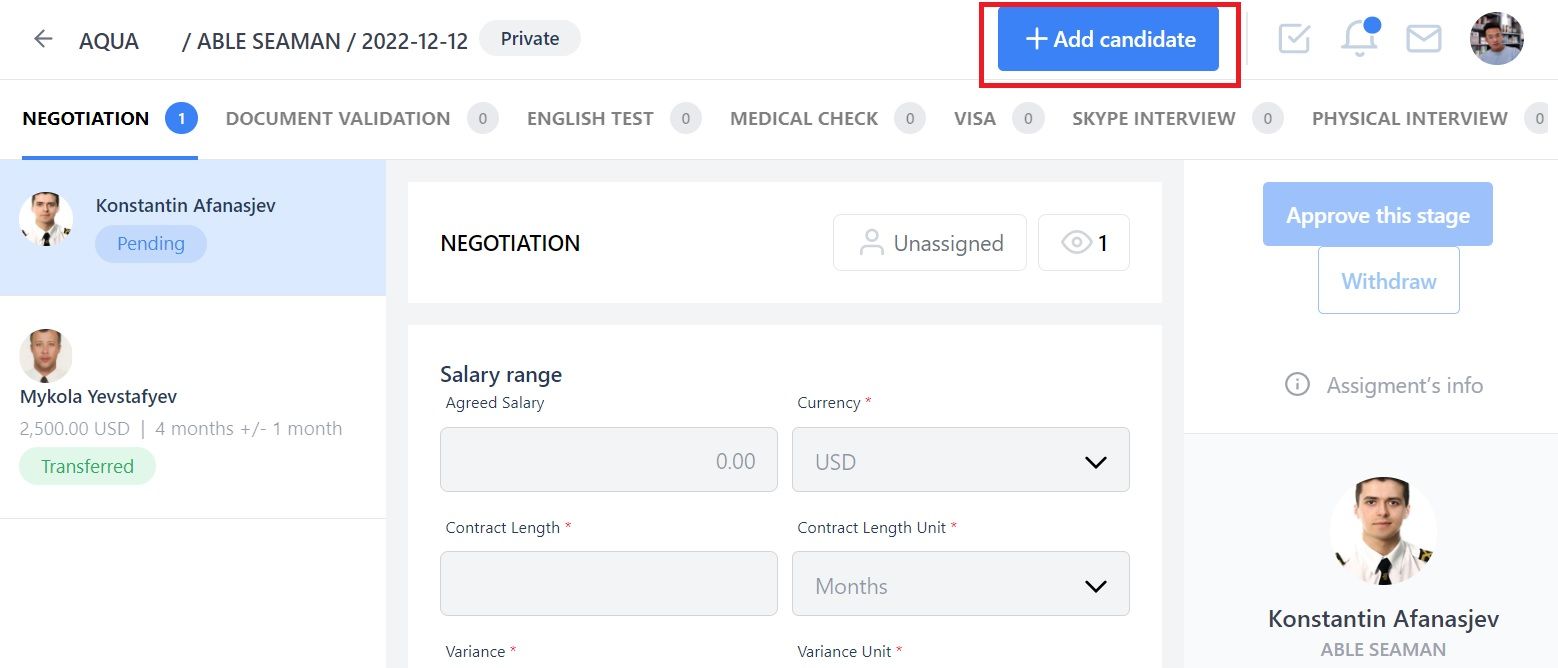Image resolution: width=1558 pixels, height=668 pixels.
Task: Click the Private visibility badge
Action: [530, 39]
